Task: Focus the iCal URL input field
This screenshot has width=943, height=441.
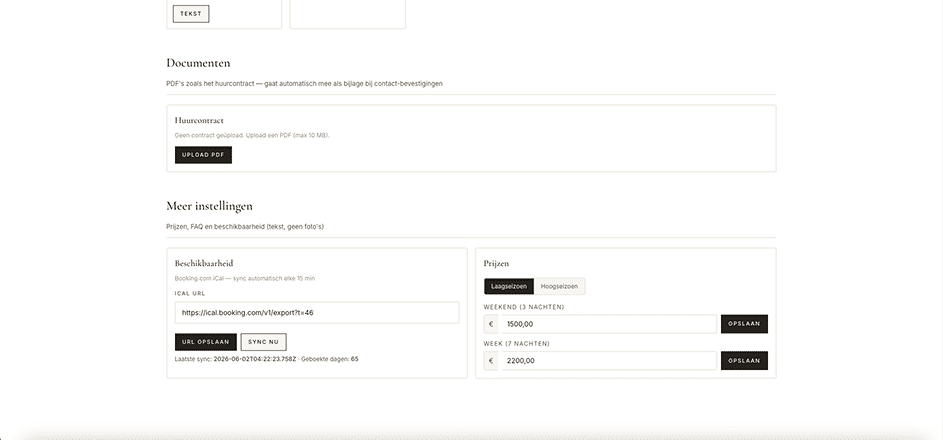Action: coord(317,313)
